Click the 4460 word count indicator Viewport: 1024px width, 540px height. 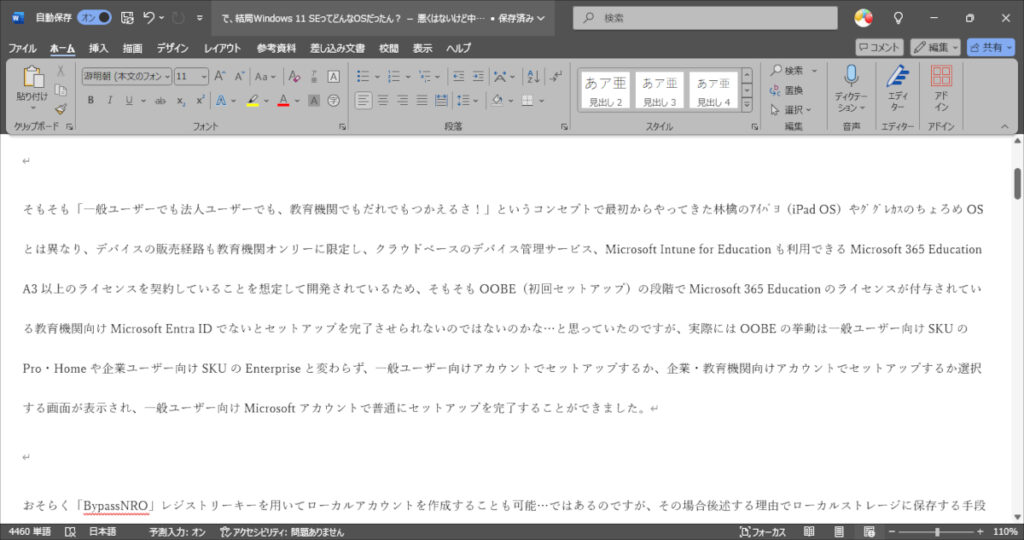point(29,532)
